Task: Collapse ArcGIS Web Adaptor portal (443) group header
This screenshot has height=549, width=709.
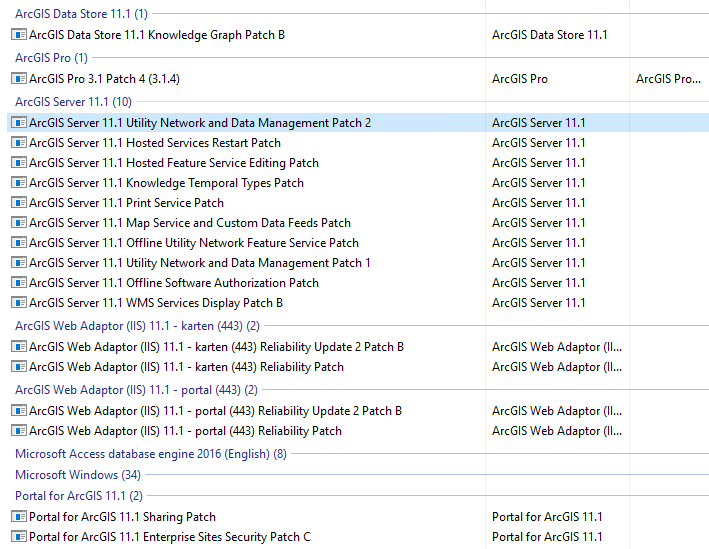Action: click(136, 389)
